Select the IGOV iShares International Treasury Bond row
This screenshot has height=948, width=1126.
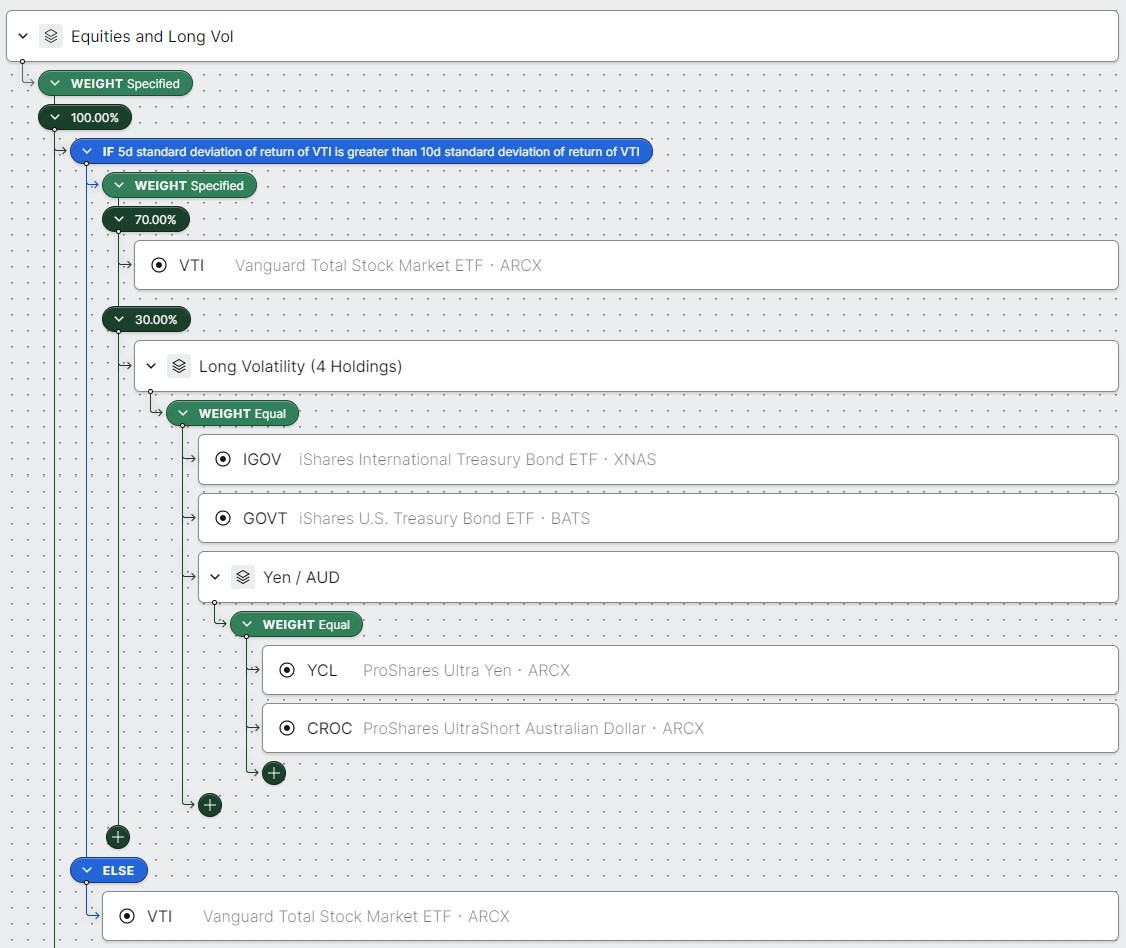click(x=659, y=459)
